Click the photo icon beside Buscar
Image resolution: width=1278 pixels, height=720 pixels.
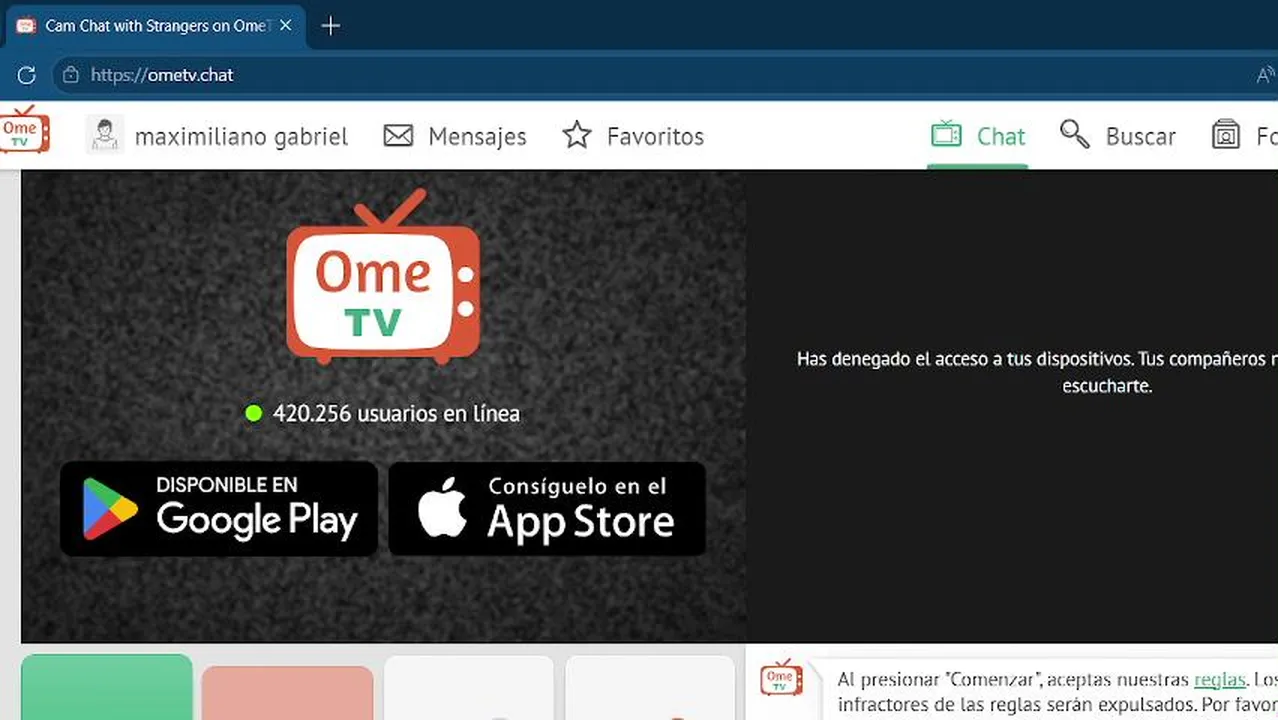[1225, 134]
